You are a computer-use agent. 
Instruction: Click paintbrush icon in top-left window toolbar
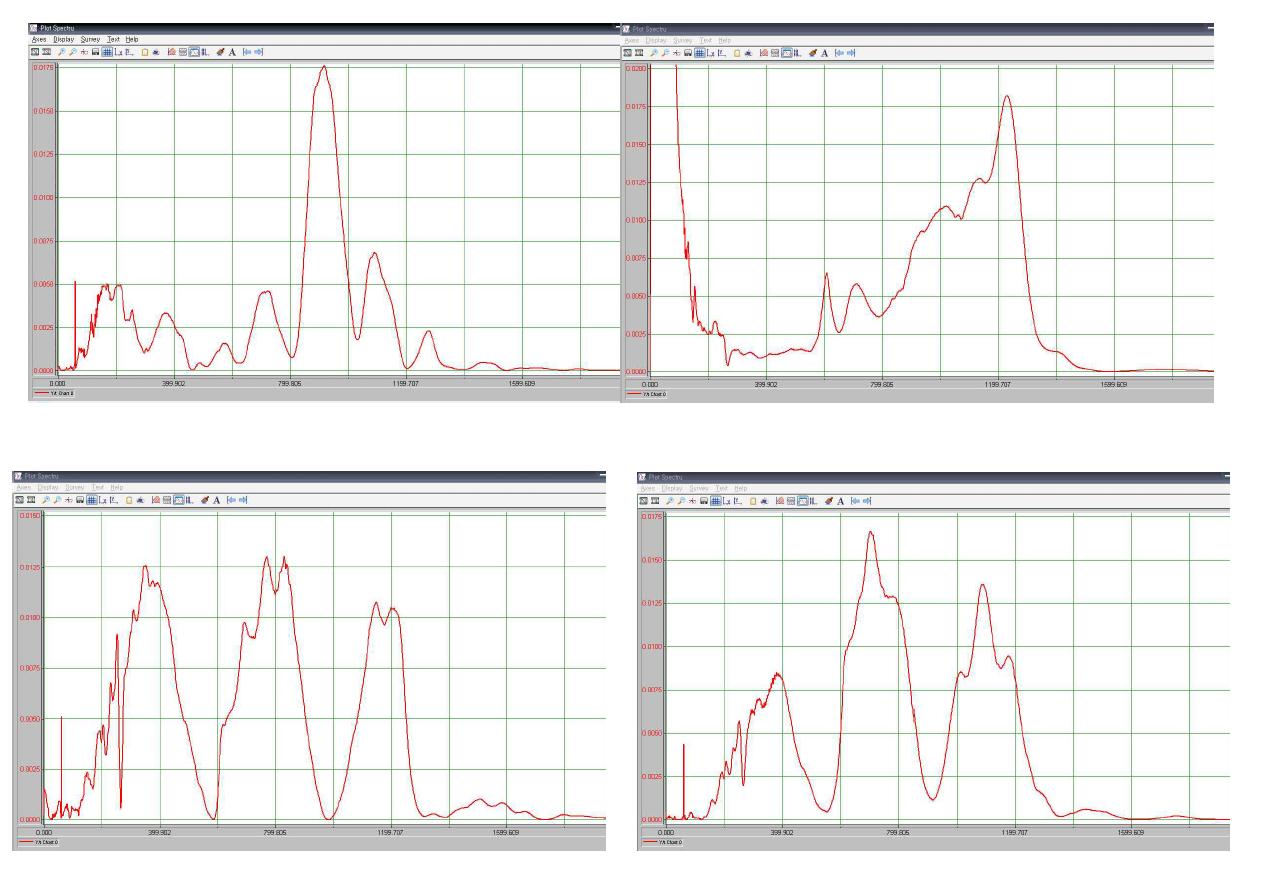pyautogui.click(x=220, y=52)
